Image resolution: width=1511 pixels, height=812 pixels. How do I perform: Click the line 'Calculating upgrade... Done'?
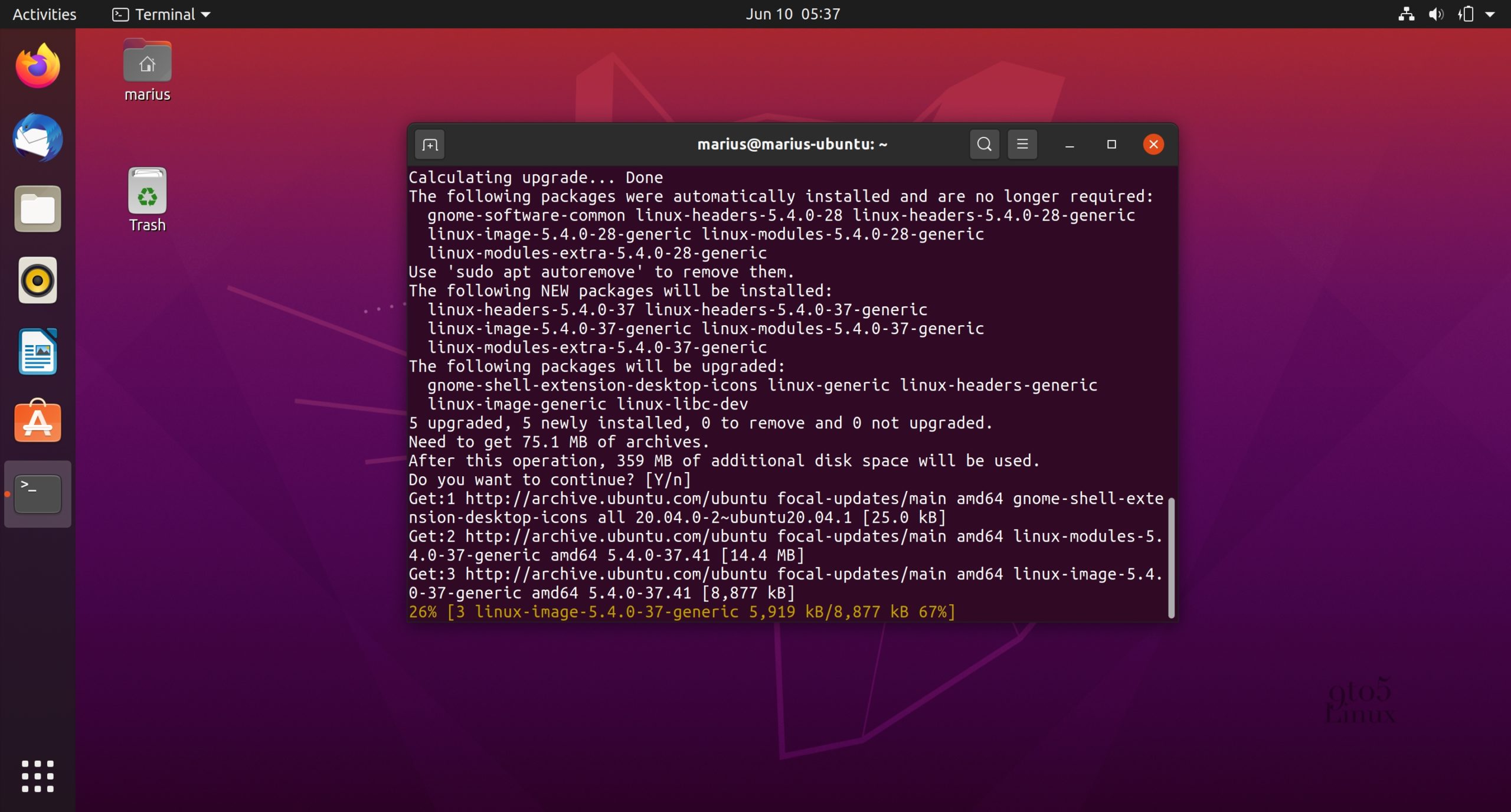[x=536, y=177]
